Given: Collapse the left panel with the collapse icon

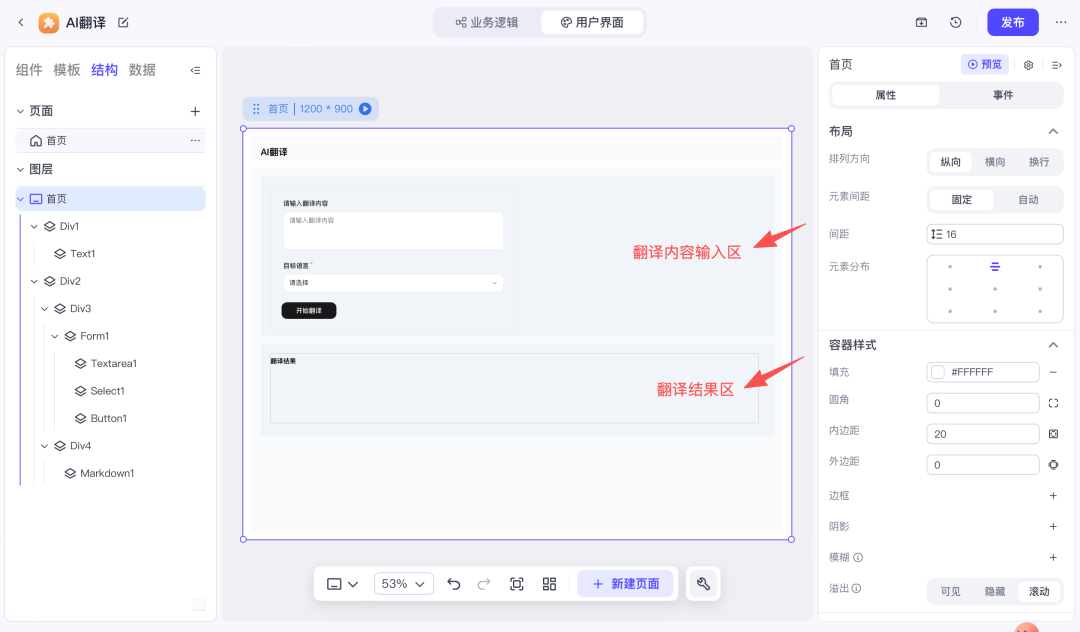Looking at the screenshot, I should 195,70.
